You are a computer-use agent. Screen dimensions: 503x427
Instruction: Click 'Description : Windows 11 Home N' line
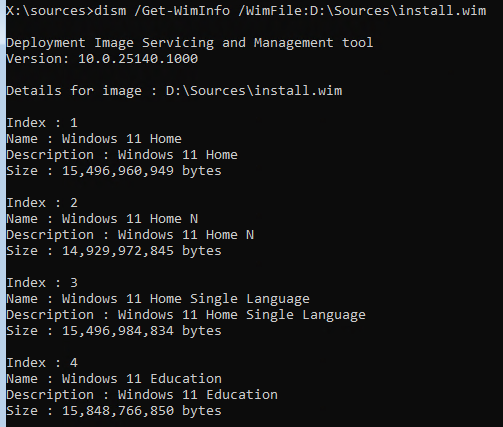point(130,235)
